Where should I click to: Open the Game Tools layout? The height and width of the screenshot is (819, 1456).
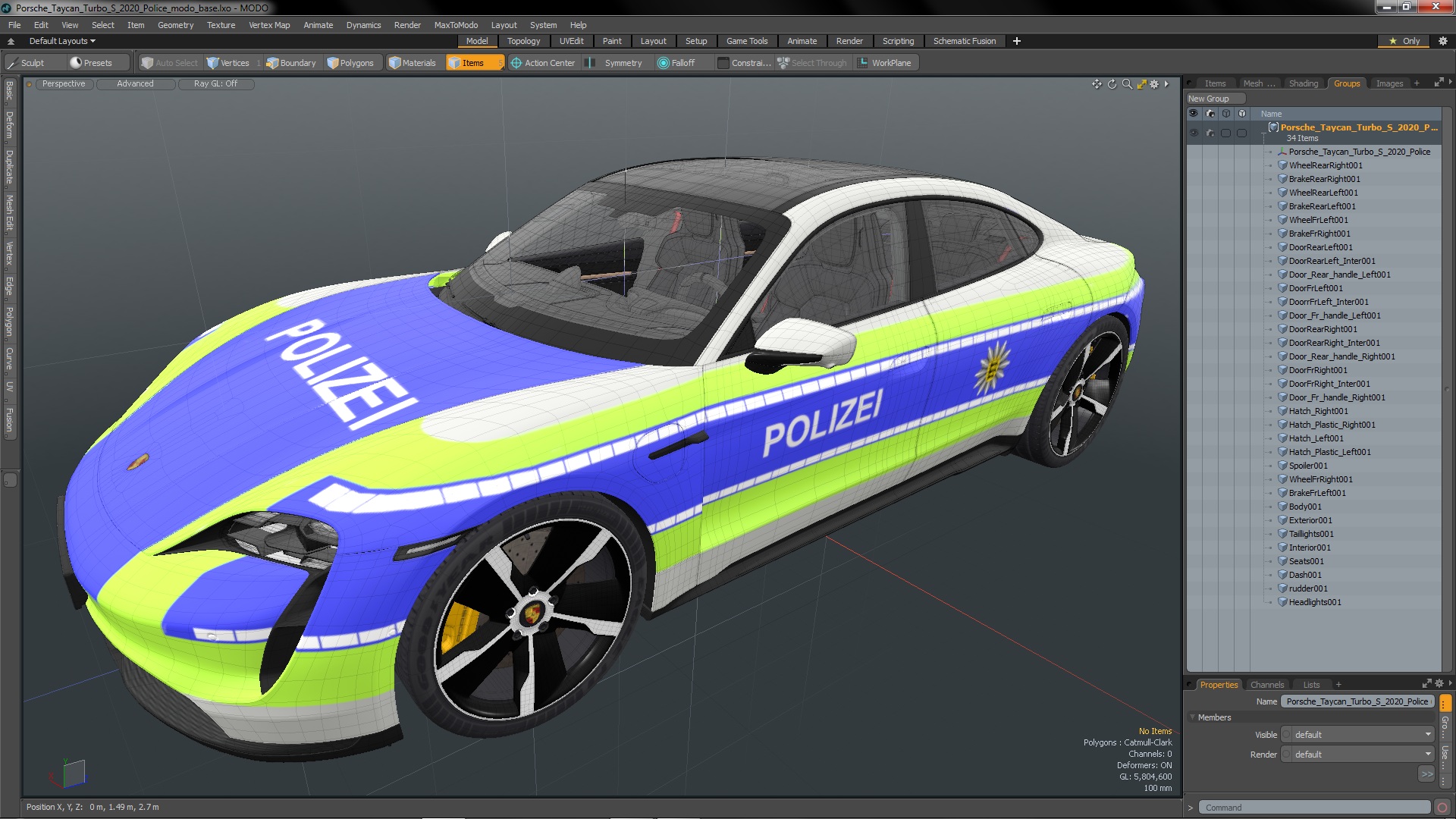tap(747, 41)
